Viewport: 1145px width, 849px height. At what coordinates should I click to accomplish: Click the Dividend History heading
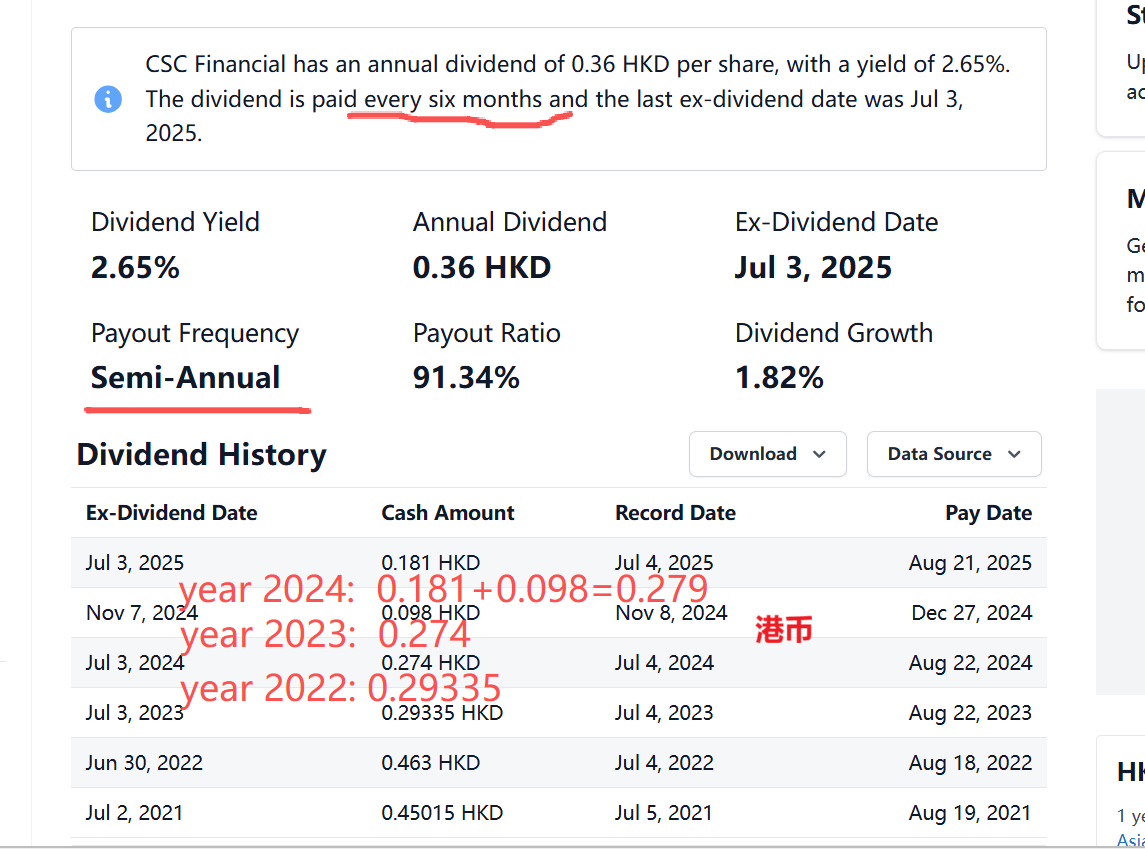pyautogui.click(x=201, y=455)
